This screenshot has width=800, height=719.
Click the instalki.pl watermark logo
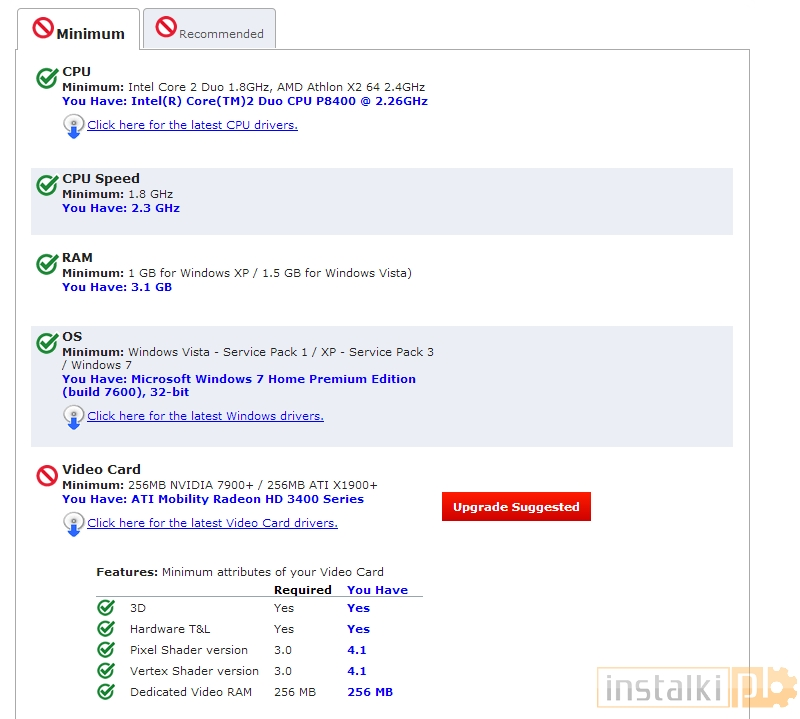696,687
